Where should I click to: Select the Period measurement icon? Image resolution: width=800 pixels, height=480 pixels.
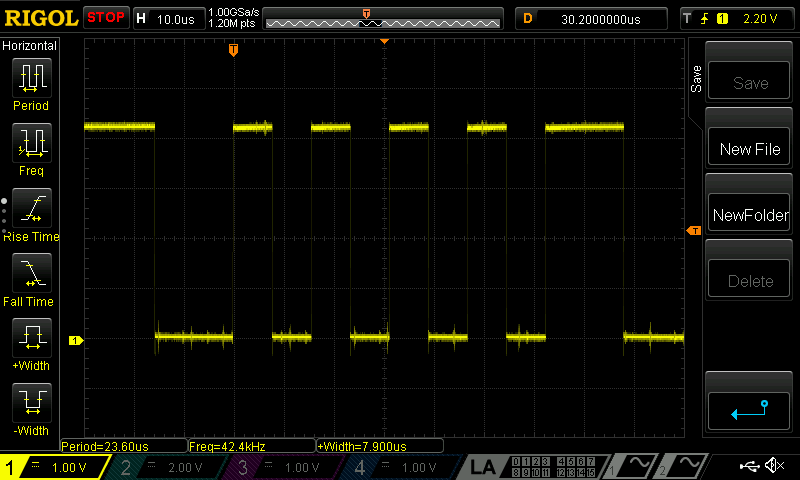coord(31,78)
